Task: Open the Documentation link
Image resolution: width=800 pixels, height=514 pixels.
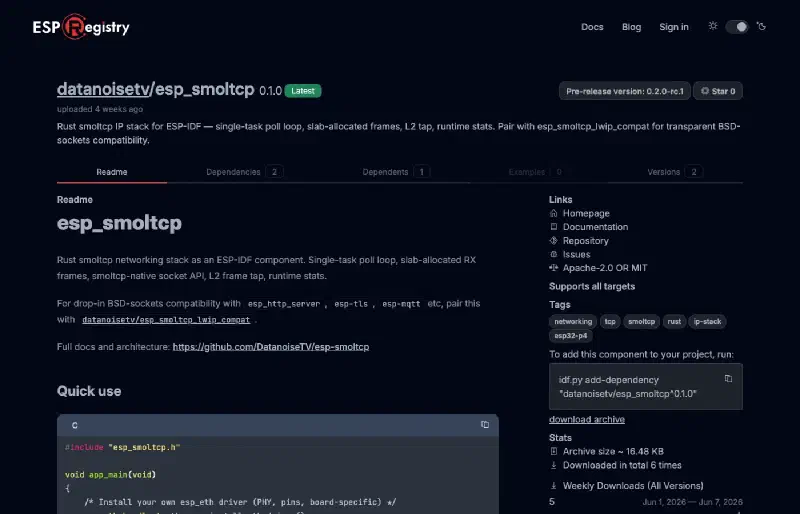Action: [595, 227]
